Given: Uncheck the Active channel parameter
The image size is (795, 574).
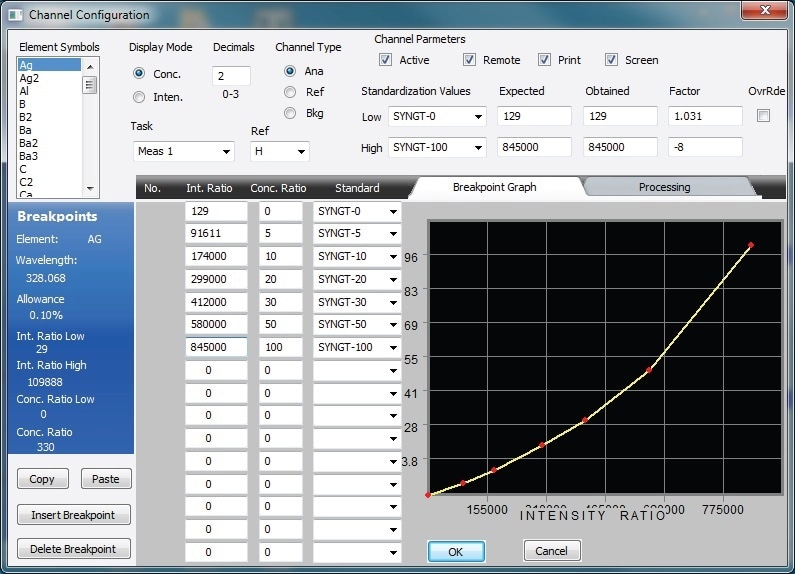Looking at the screenshot, I should pos(386,60).
